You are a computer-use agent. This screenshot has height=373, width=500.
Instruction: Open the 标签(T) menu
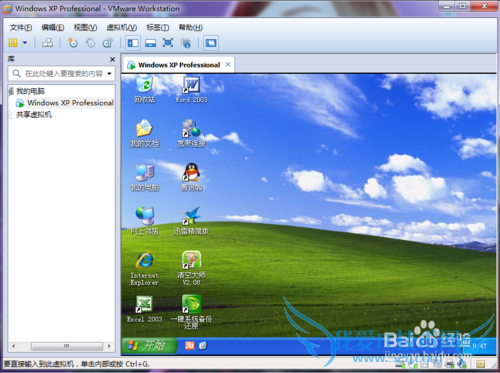click(x=158, y=27)
